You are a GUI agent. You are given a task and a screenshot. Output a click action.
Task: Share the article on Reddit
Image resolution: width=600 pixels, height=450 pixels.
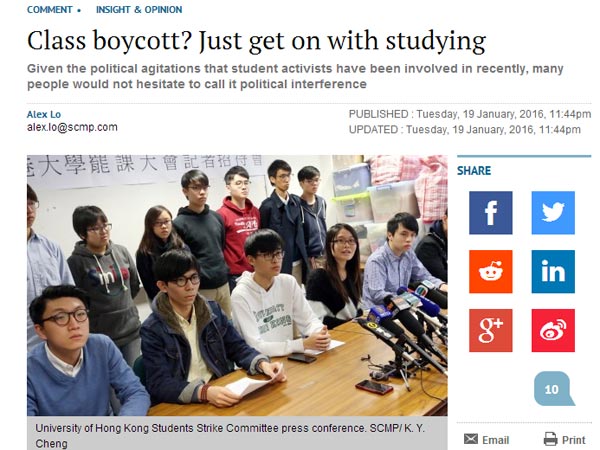pyautogui.click(x=491, y=272)
